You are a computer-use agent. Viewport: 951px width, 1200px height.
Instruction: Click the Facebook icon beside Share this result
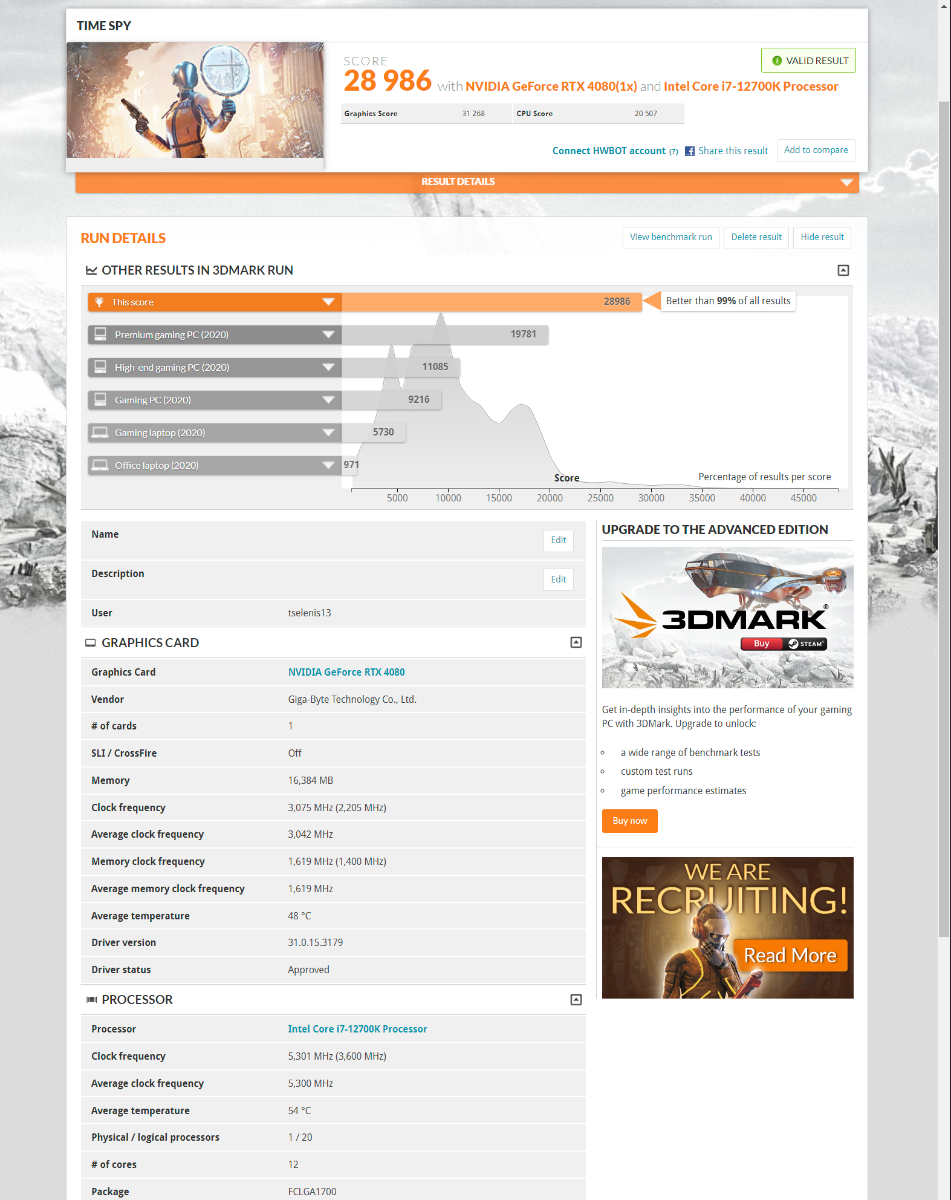[690, 151]
